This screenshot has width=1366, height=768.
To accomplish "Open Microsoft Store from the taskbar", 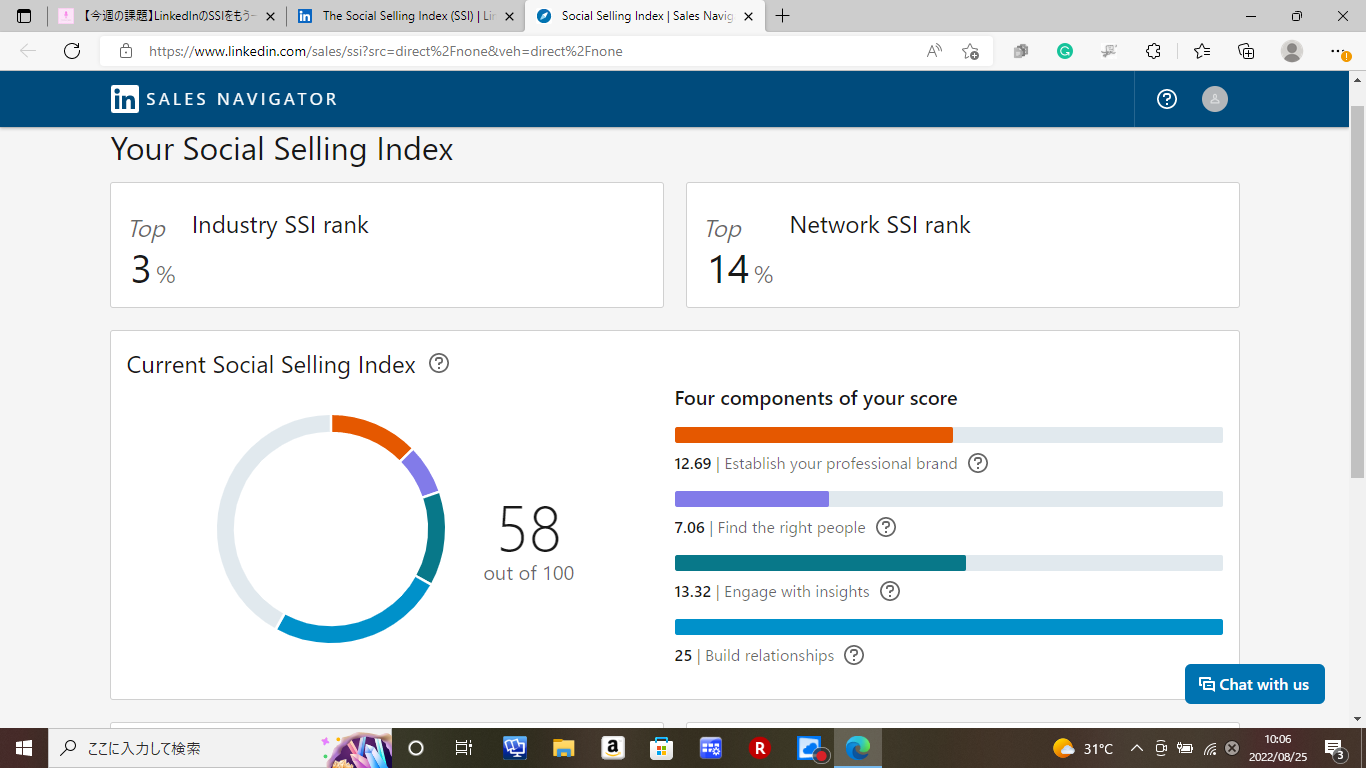I will tap(661, 748).
